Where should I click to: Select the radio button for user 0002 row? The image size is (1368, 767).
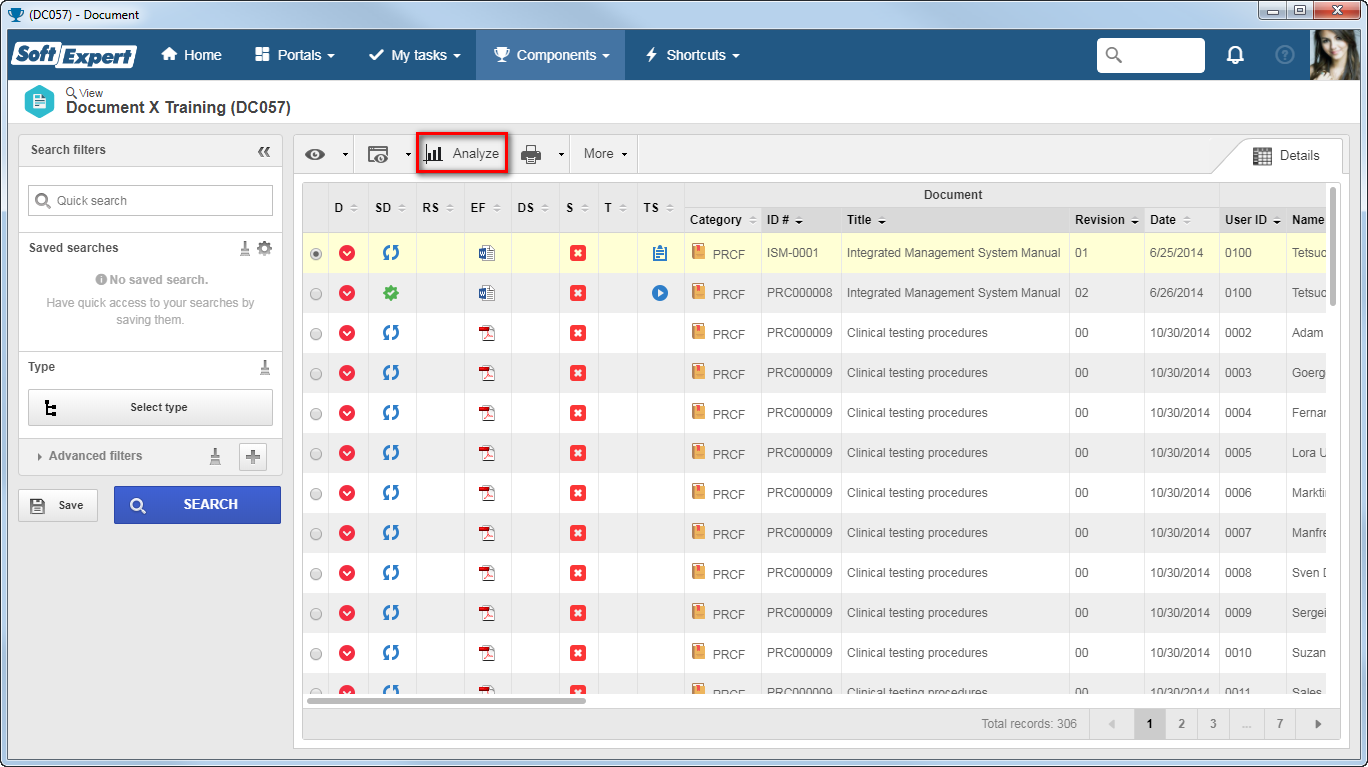[316, 334]
